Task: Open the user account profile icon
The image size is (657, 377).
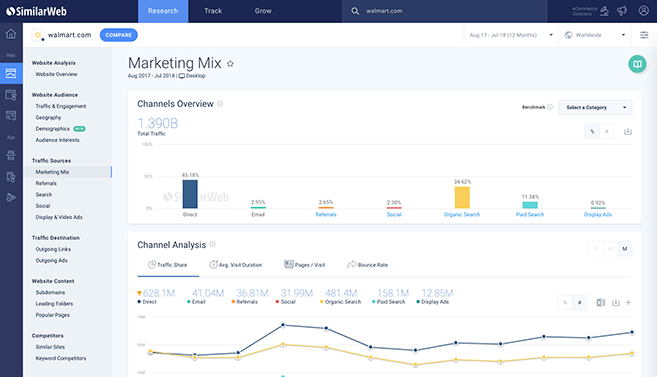Action: pos(644,11)
